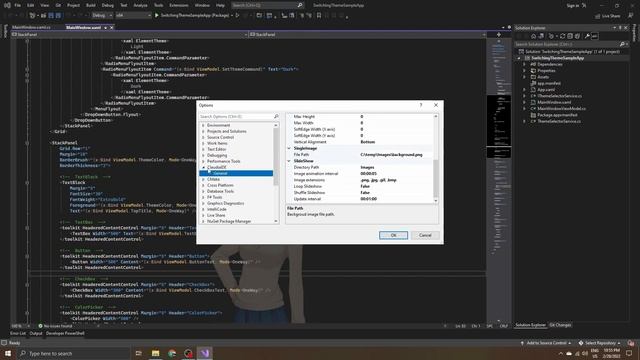The image size is (640, 360).
Task: Open the Extensions menu
Action: coord(179,5)
